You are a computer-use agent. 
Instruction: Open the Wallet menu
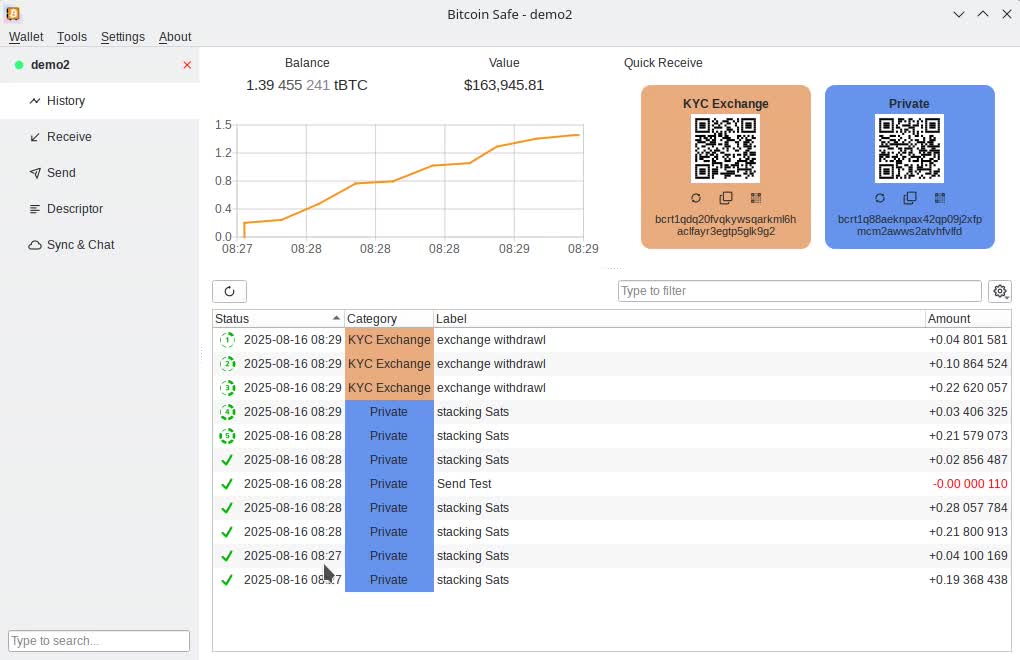click(x=26, y=37)
